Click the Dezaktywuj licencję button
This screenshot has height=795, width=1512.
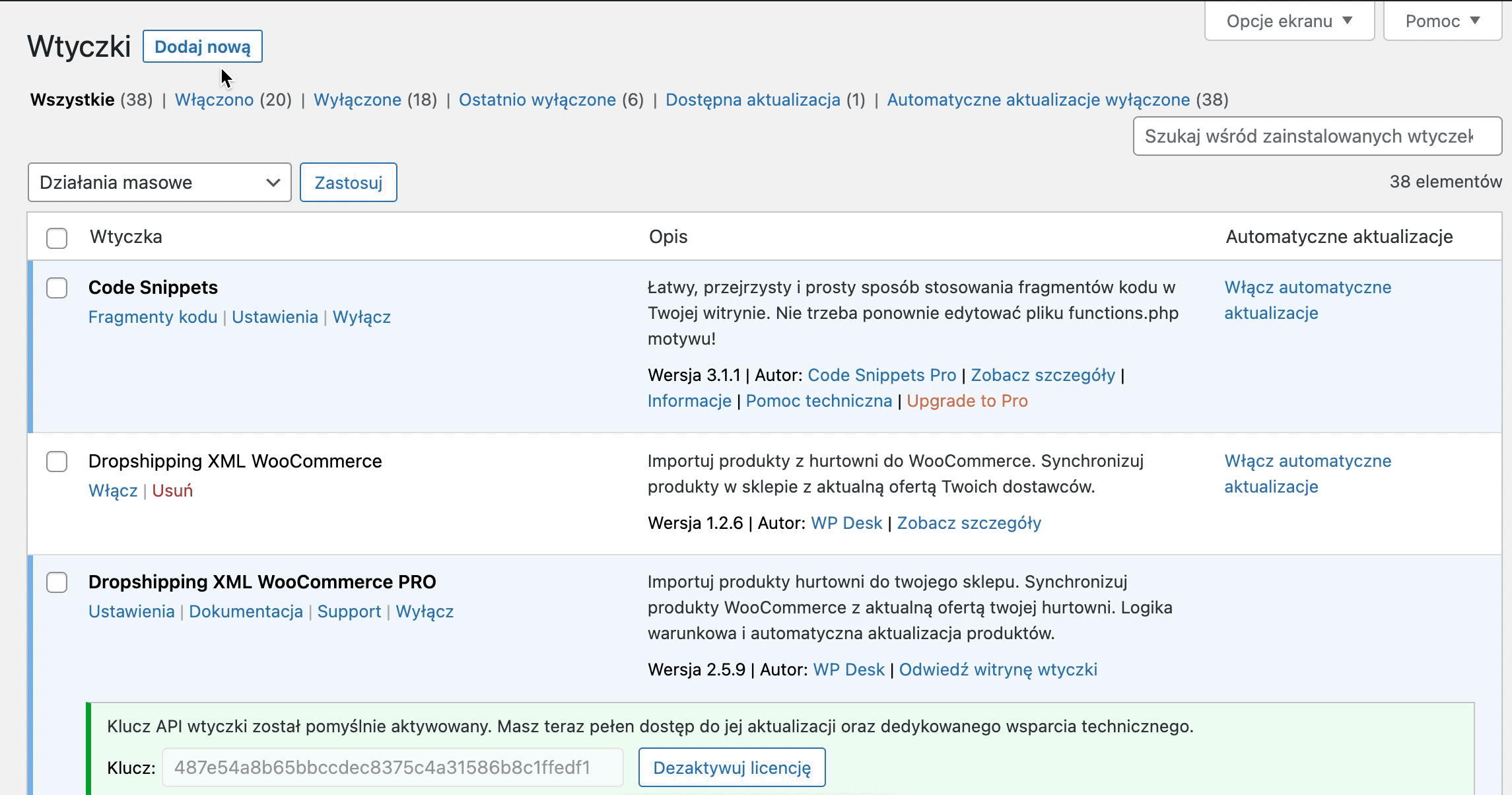(732, 767)
